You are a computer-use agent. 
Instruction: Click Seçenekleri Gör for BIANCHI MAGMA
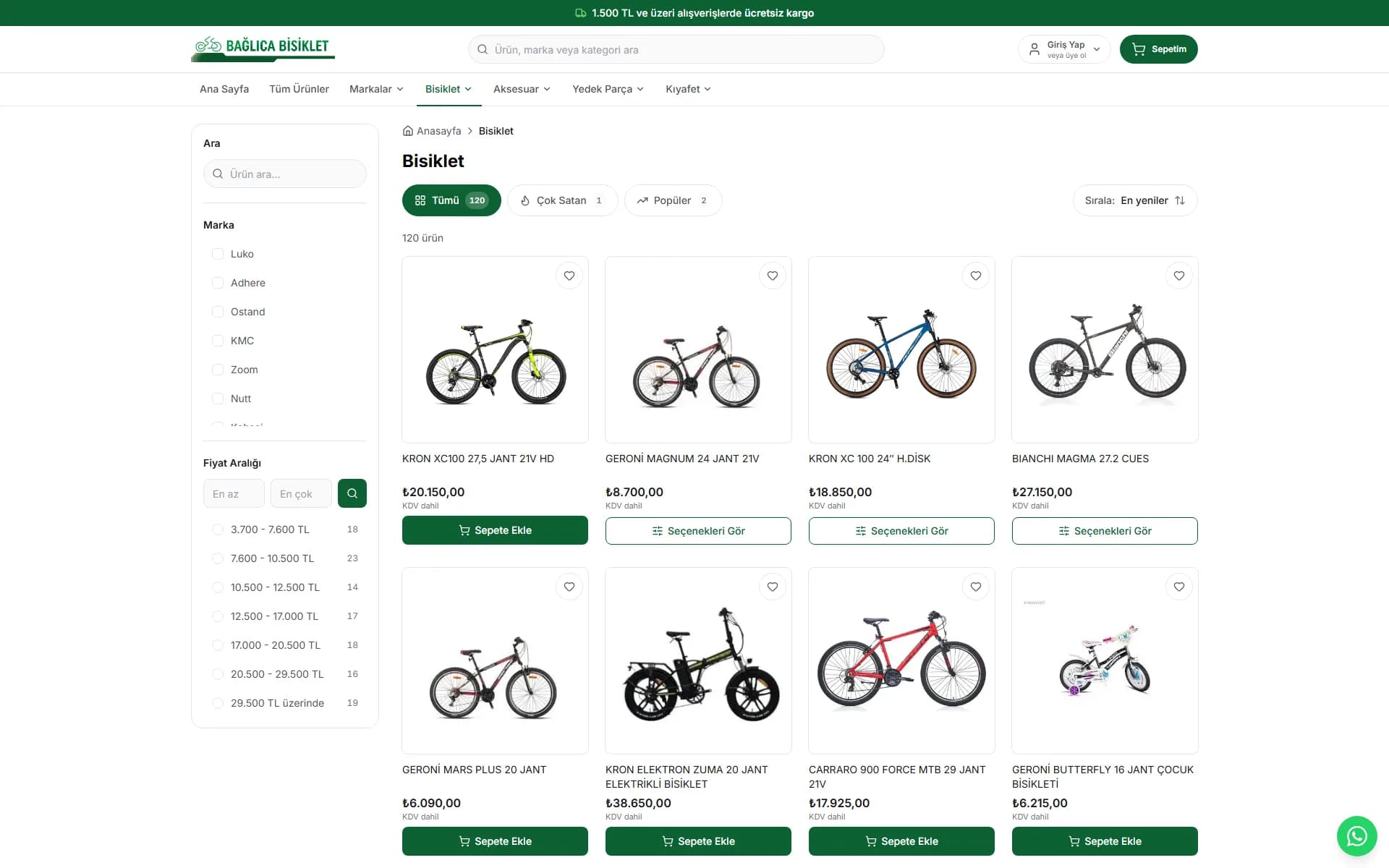coord(1105,531)
